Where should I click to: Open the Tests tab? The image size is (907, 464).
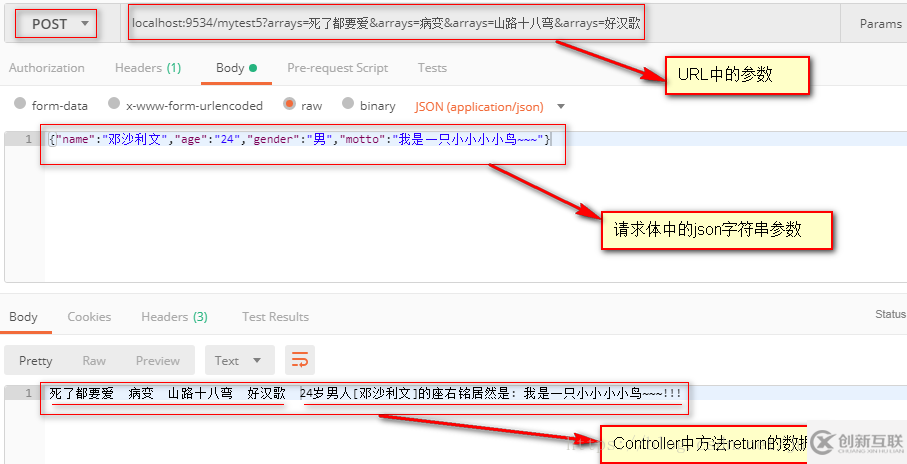[x=432, y=68]
